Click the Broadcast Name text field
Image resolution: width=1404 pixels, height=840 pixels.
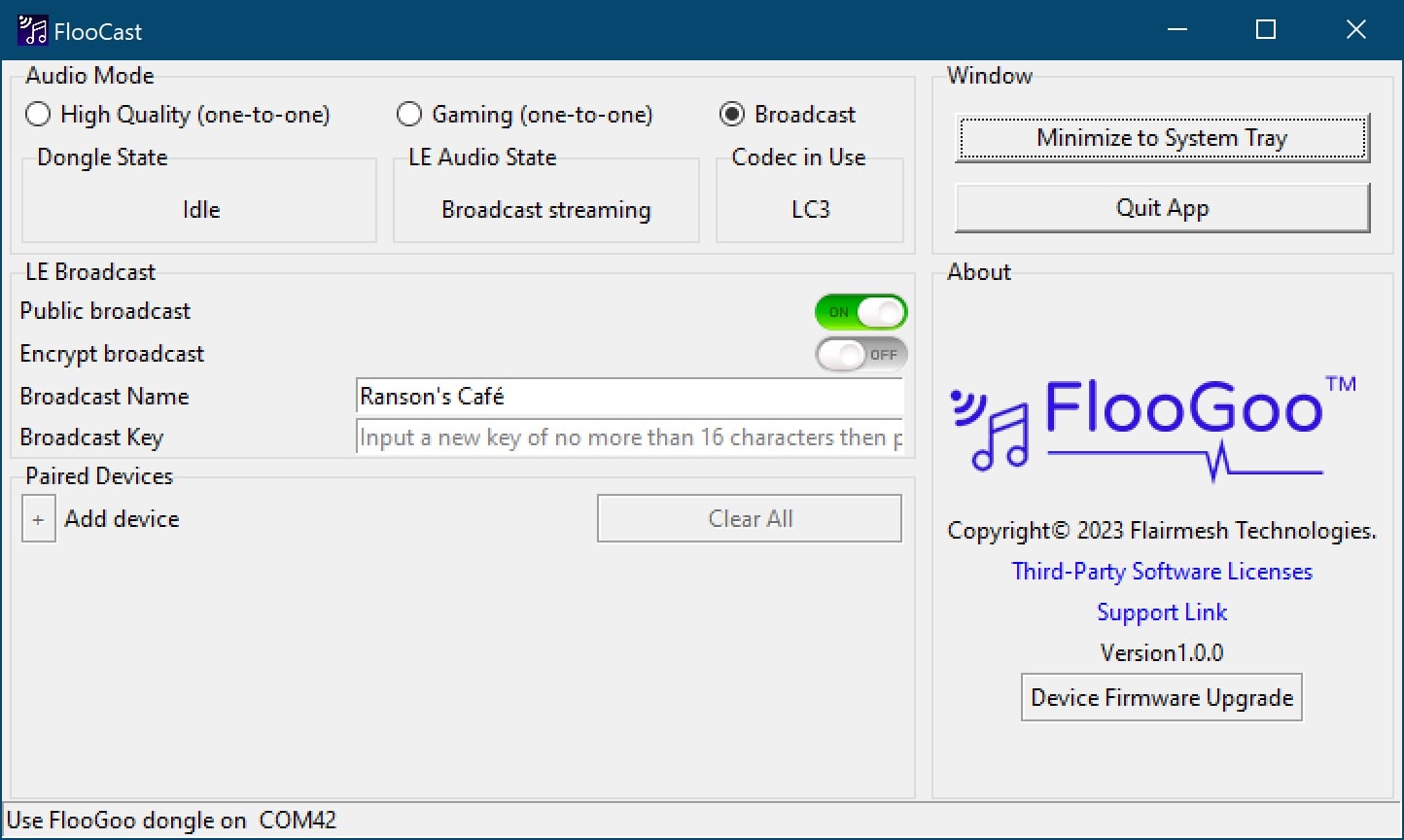pyautogui.click(x=629, y=397)
